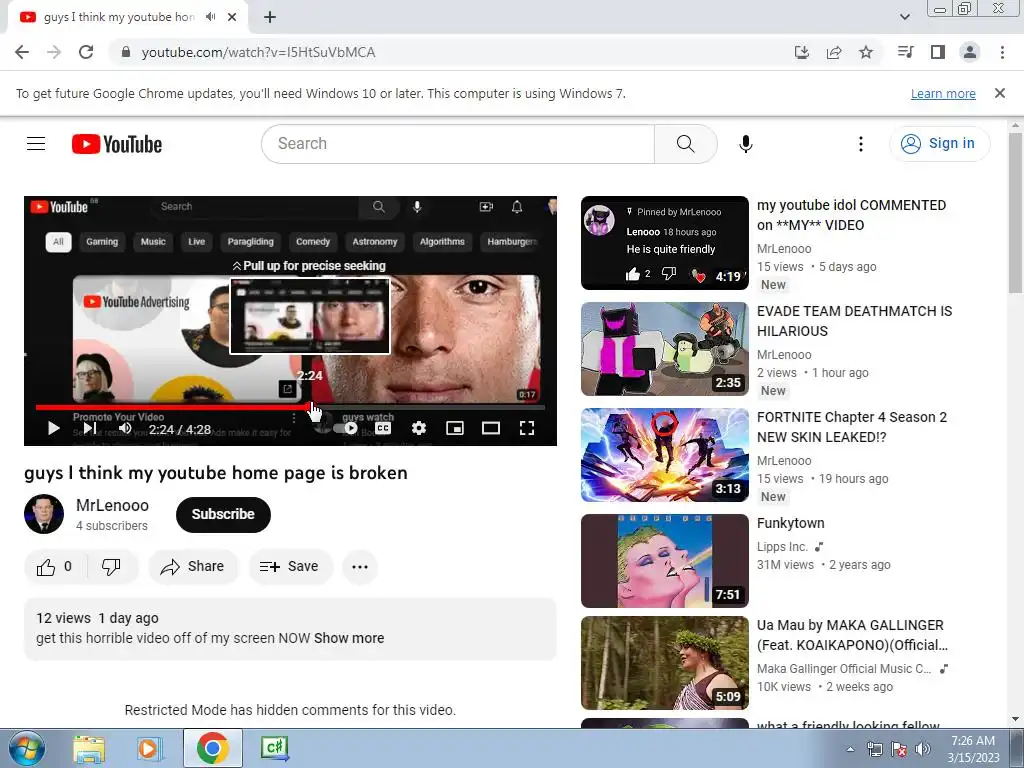Toggle the autoplay switch in the player

coord(345,428)
